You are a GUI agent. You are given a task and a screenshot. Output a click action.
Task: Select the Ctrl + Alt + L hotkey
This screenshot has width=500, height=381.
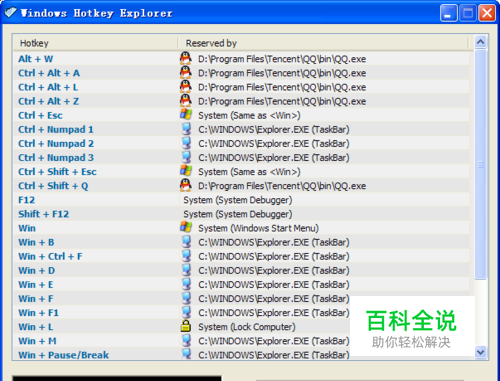[48, 87]
